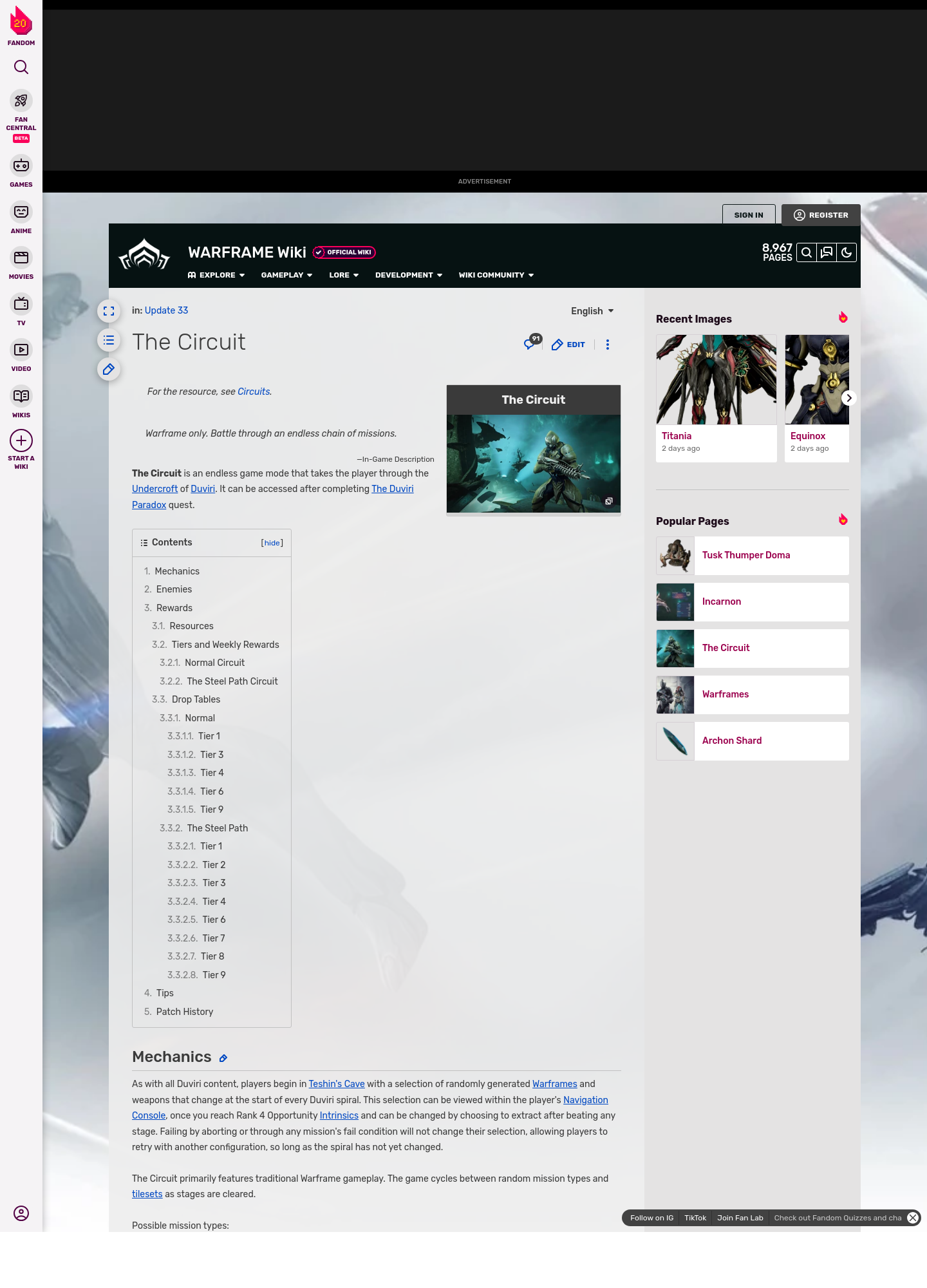Image resolution: width=927 pixels, height=1288 pixels.
Task: Open Tusk Thumper Doma popular page
Action: (x=753, y=556)
